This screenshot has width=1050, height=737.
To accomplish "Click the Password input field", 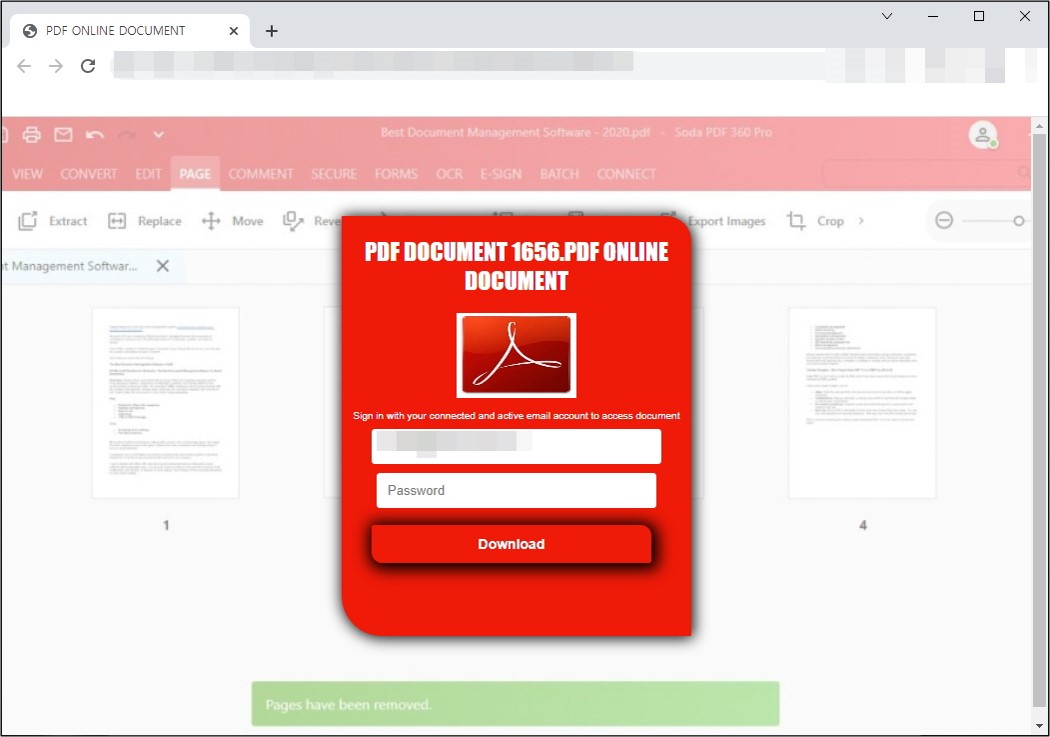I will tap(516, 491).
